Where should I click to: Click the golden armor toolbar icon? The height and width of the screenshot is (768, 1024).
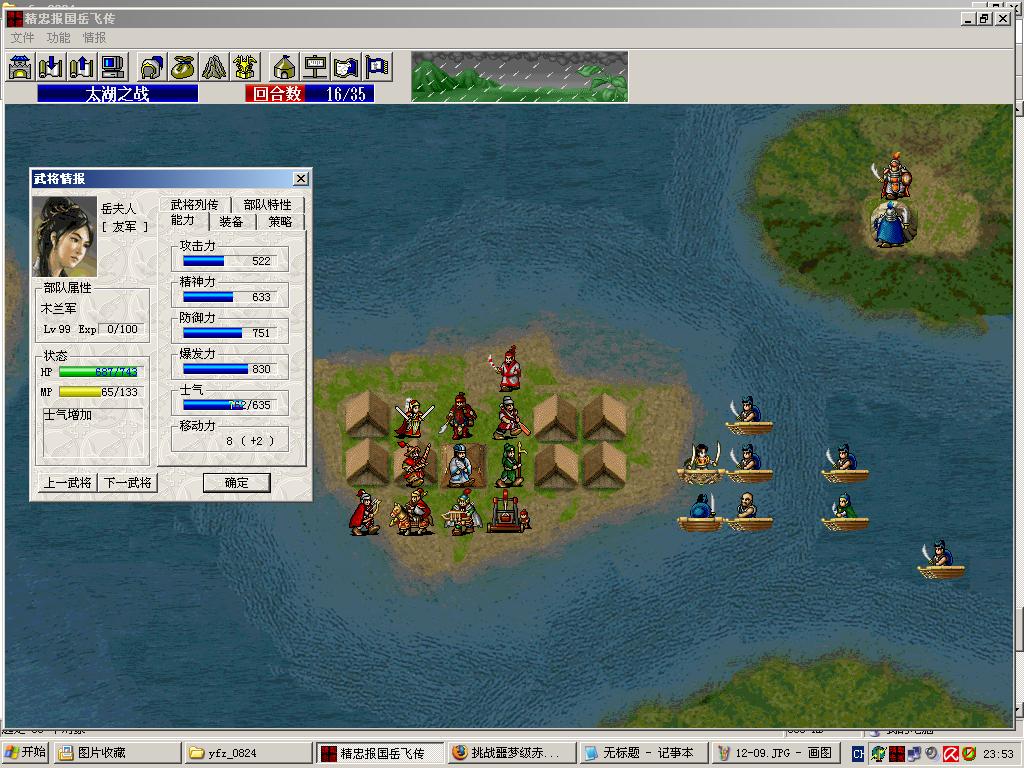coord(245,67)
